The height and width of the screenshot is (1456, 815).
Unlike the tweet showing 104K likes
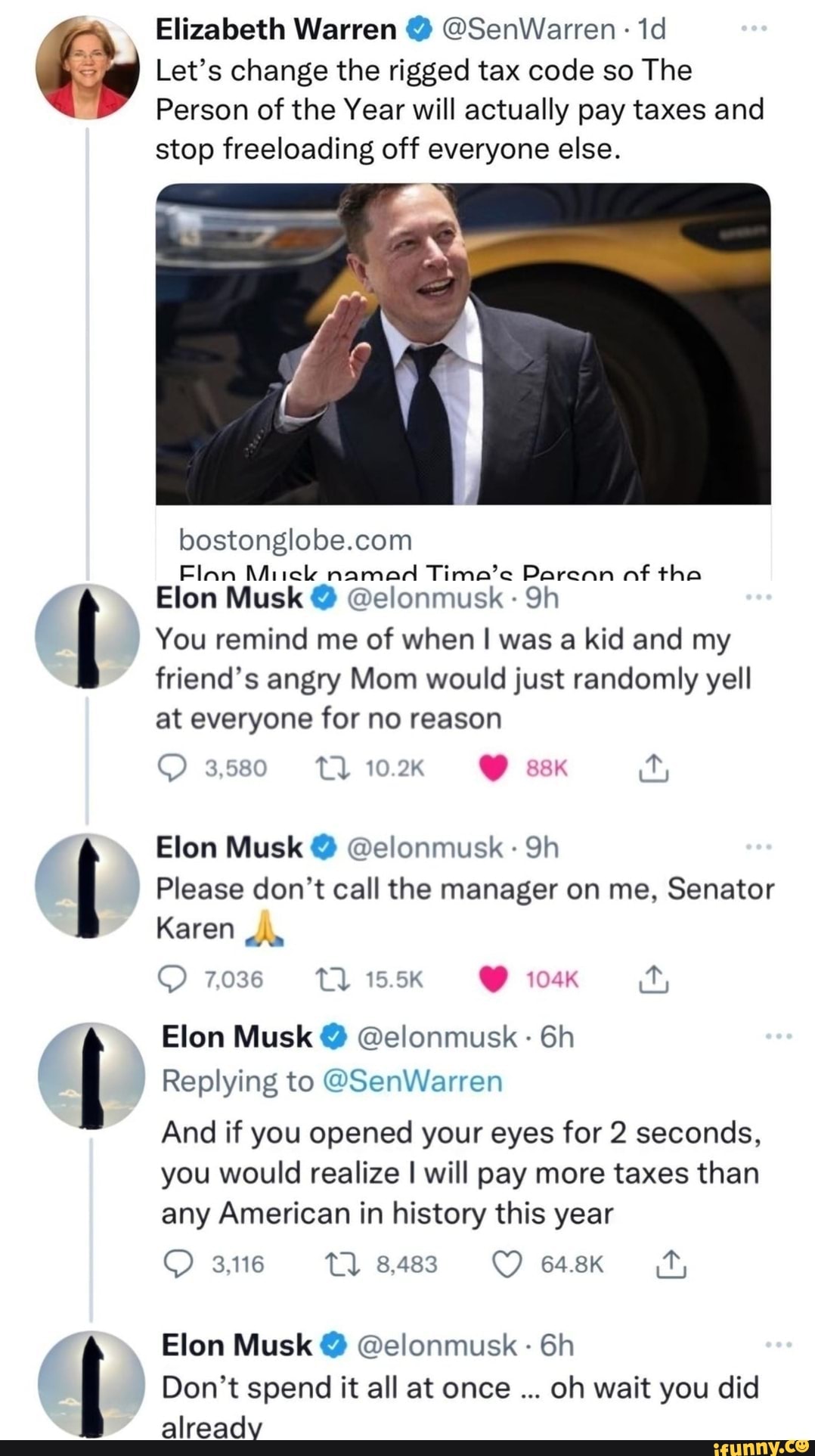click(494, 980)
